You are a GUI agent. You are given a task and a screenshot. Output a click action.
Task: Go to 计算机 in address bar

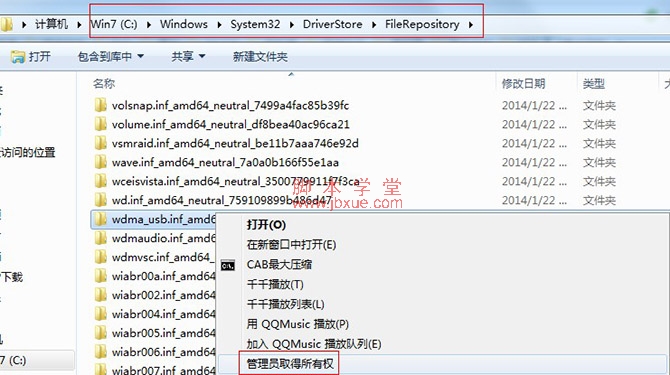pyautogui.click(x=51, y=24)
